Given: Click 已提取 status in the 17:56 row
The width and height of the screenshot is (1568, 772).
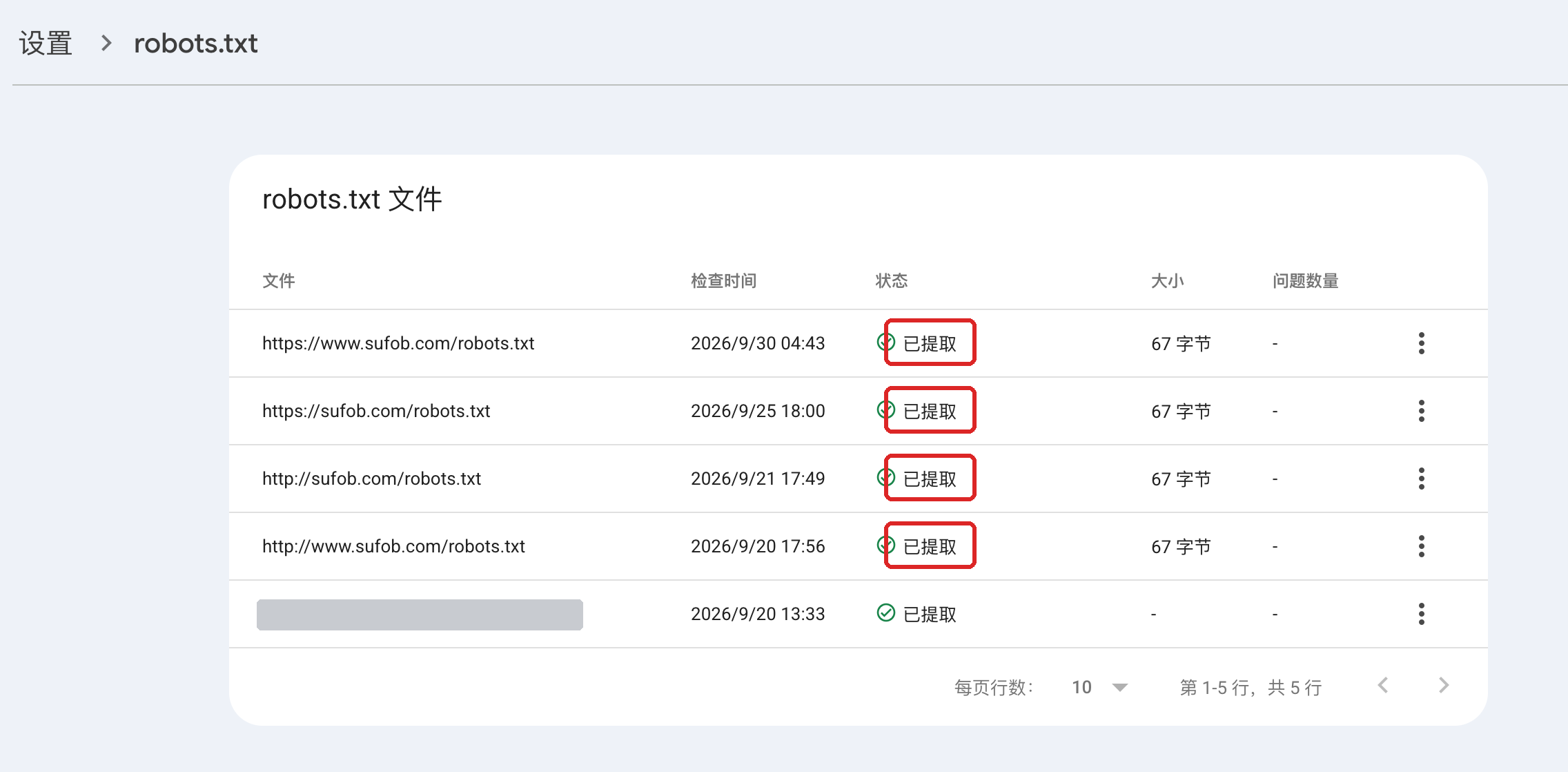Looking at the screenshot, I should point(930,547).
